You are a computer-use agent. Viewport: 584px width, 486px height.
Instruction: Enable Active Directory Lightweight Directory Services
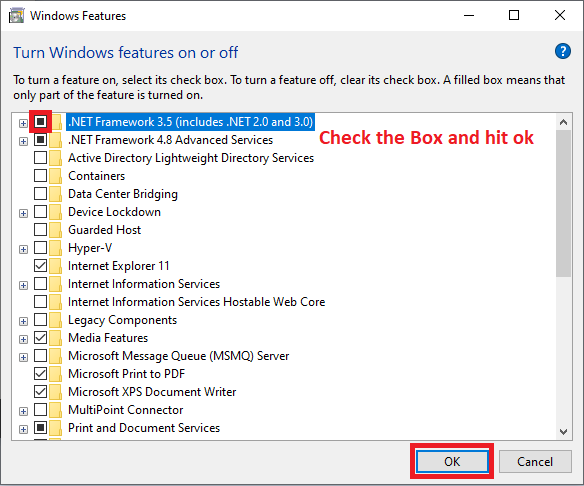pyautogui.click(x=40, y=158)
